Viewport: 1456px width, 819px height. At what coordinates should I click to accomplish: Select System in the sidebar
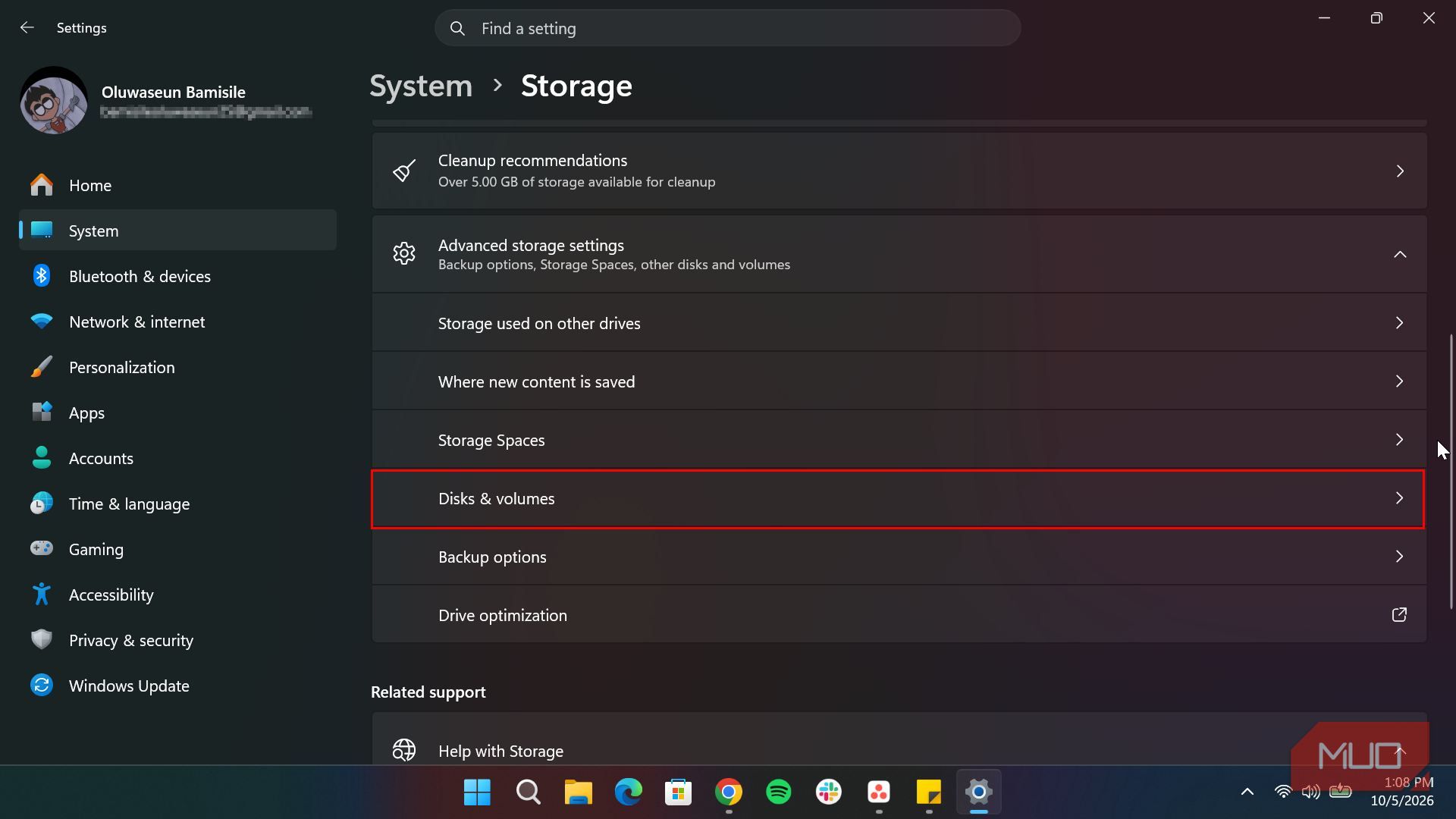[x=177, y=231]
